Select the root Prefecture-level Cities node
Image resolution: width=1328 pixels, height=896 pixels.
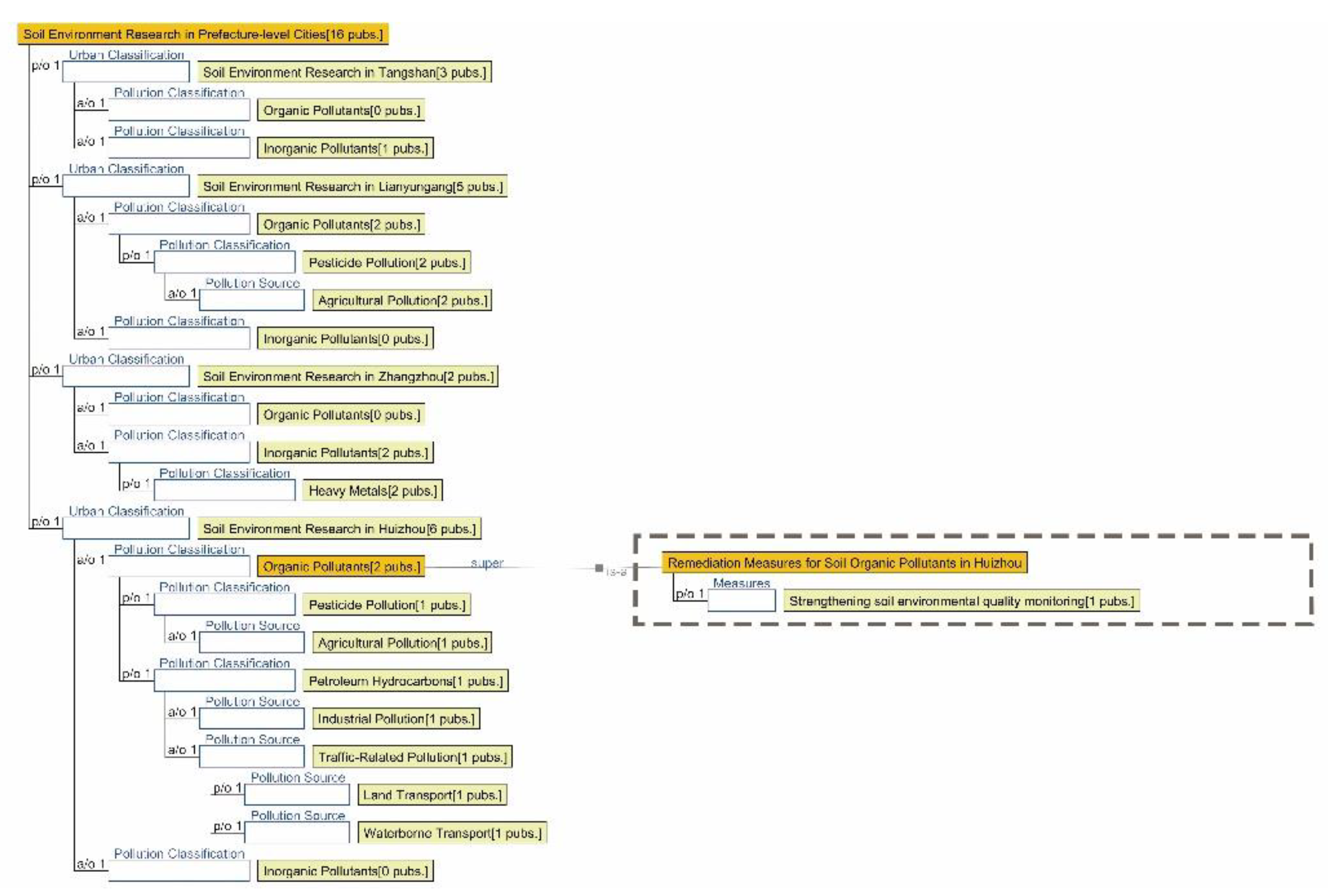point(203,34)
